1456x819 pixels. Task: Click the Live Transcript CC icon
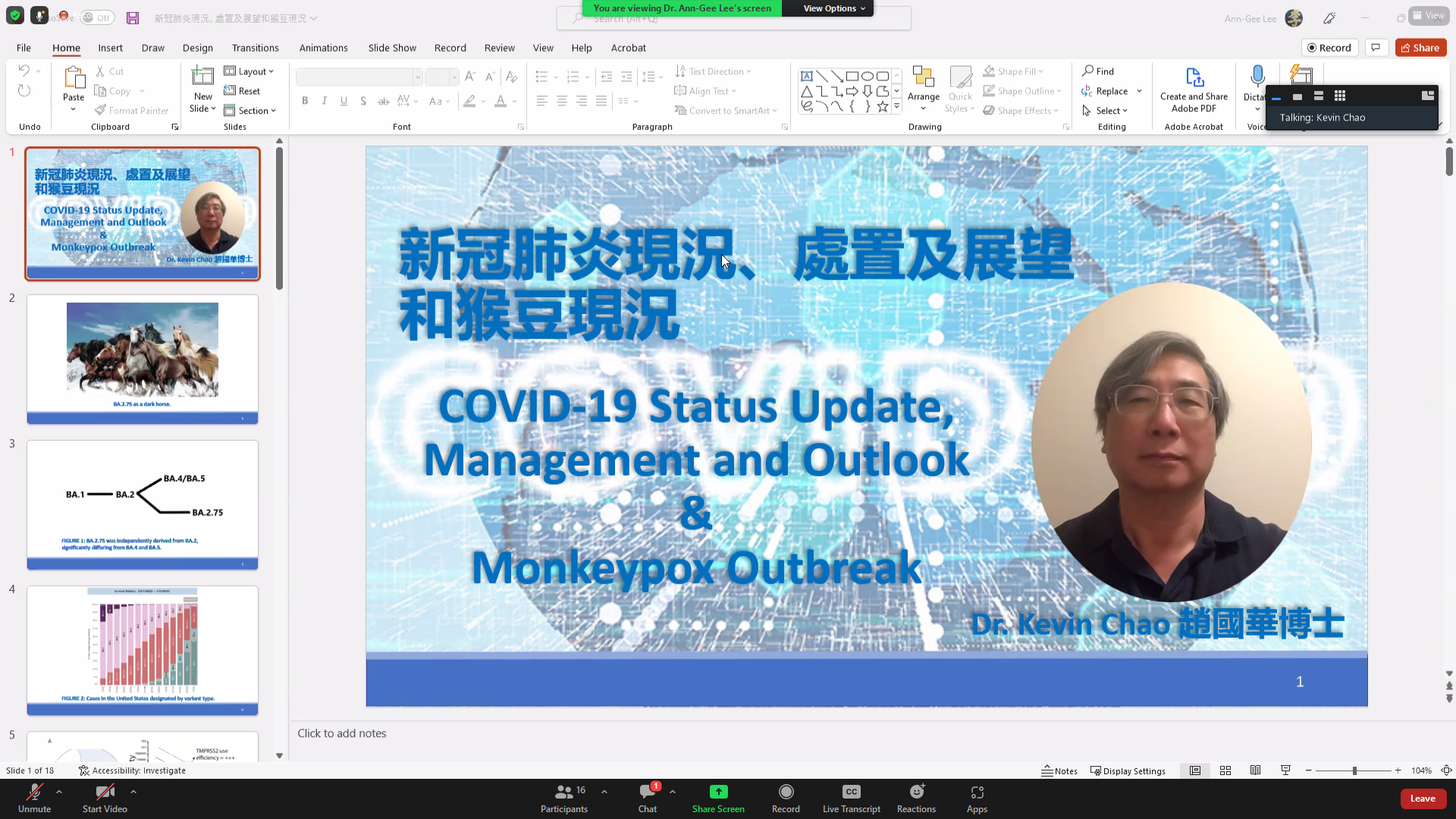851,792
